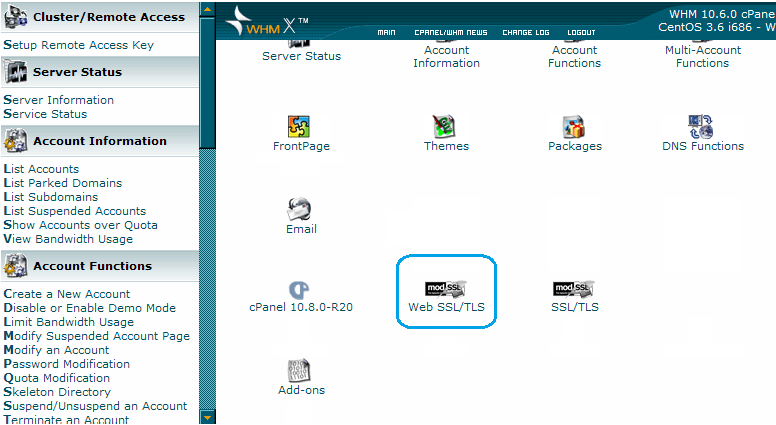
Task: Open the SSL/TLS modSSL icon
Action: click(574, 288)
